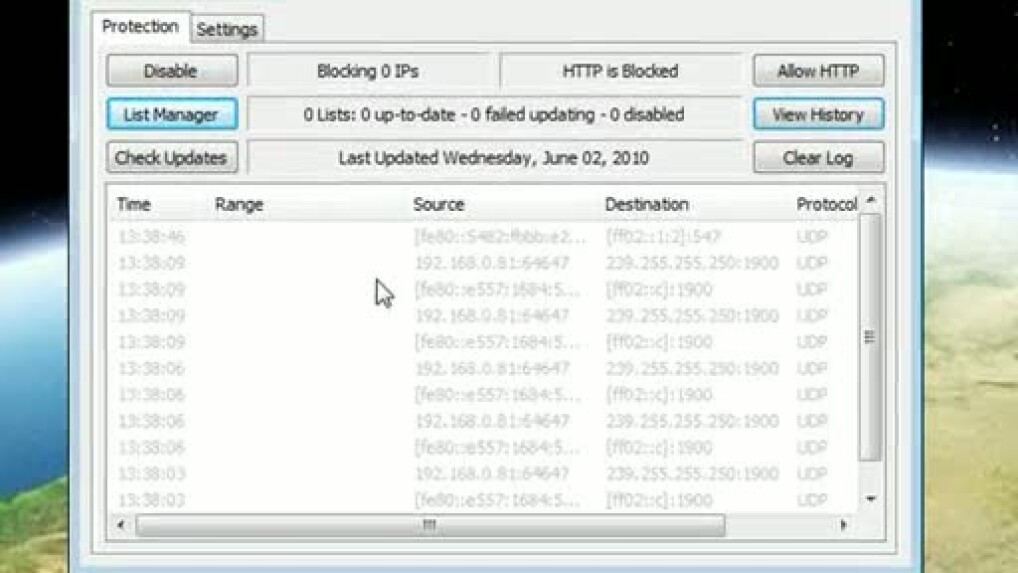Clear the log entries

[x=818, y=158]
